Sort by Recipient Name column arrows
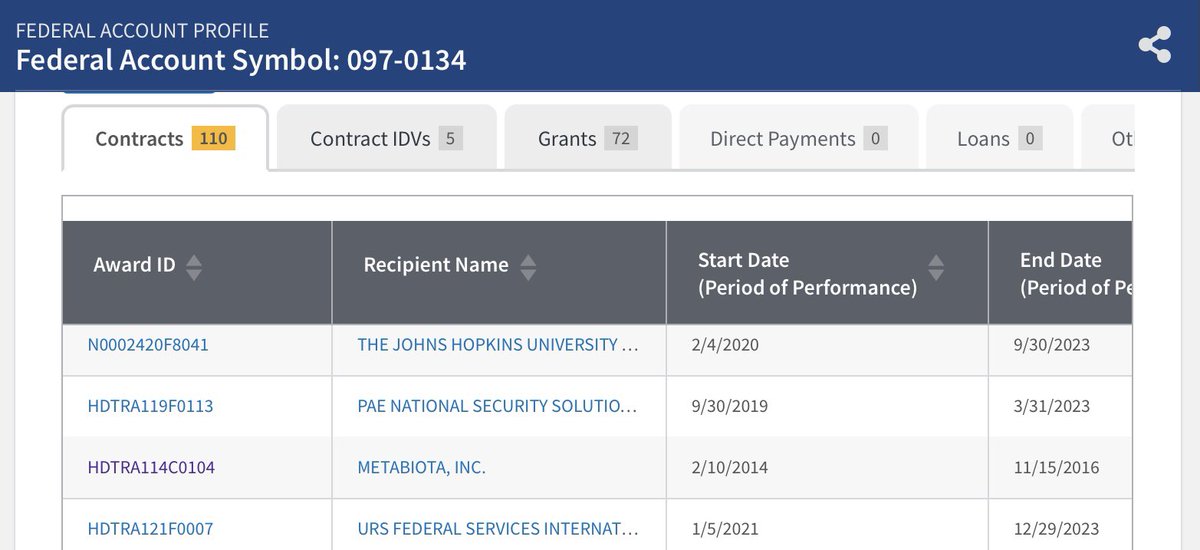The image size is (1200, 550). tap(528, 266)
